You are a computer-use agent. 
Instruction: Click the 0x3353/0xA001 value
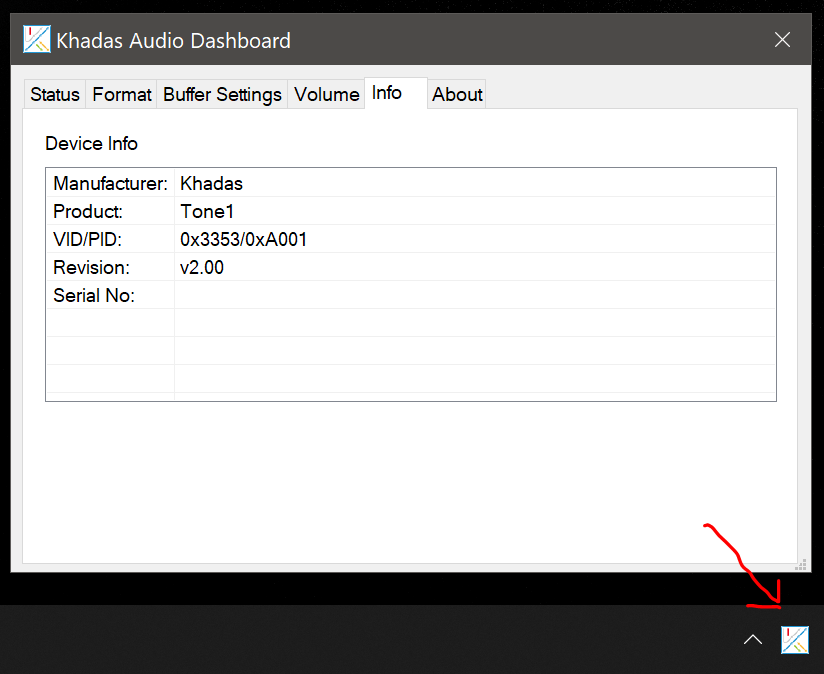pyautogui.click(x=243, y=240)
